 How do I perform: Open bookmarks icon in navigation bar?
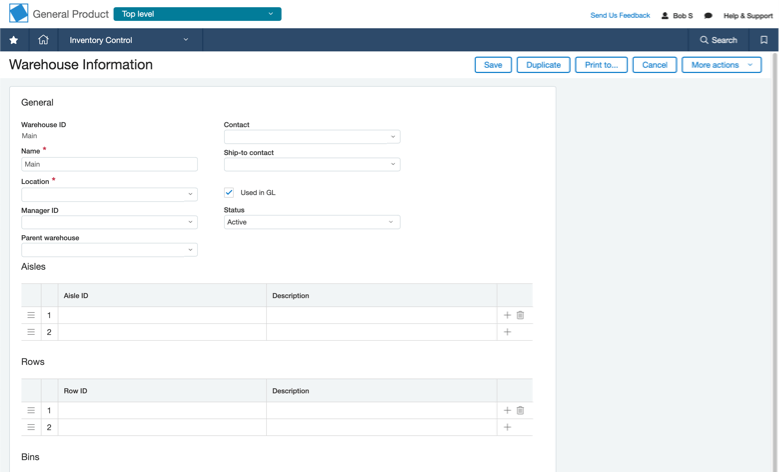coord(764,40)
